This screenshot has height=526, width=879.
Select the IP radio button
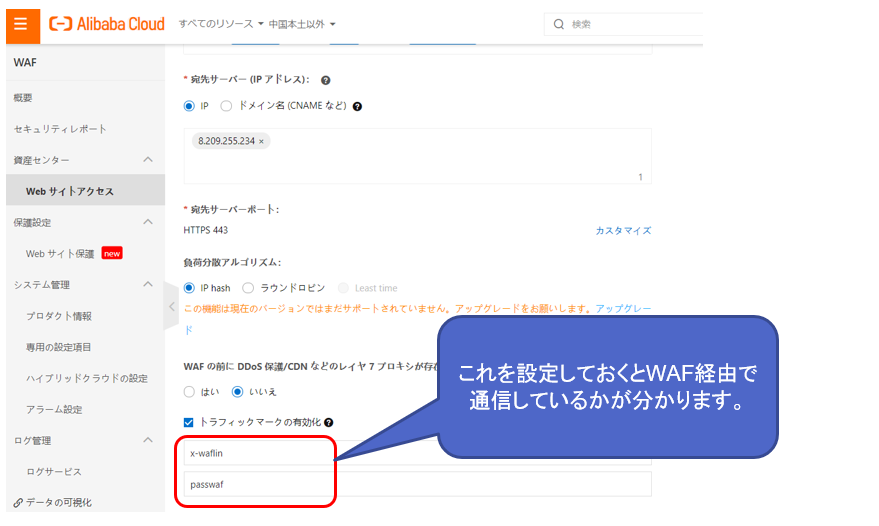pyautogui.click(x=189, y=106)
